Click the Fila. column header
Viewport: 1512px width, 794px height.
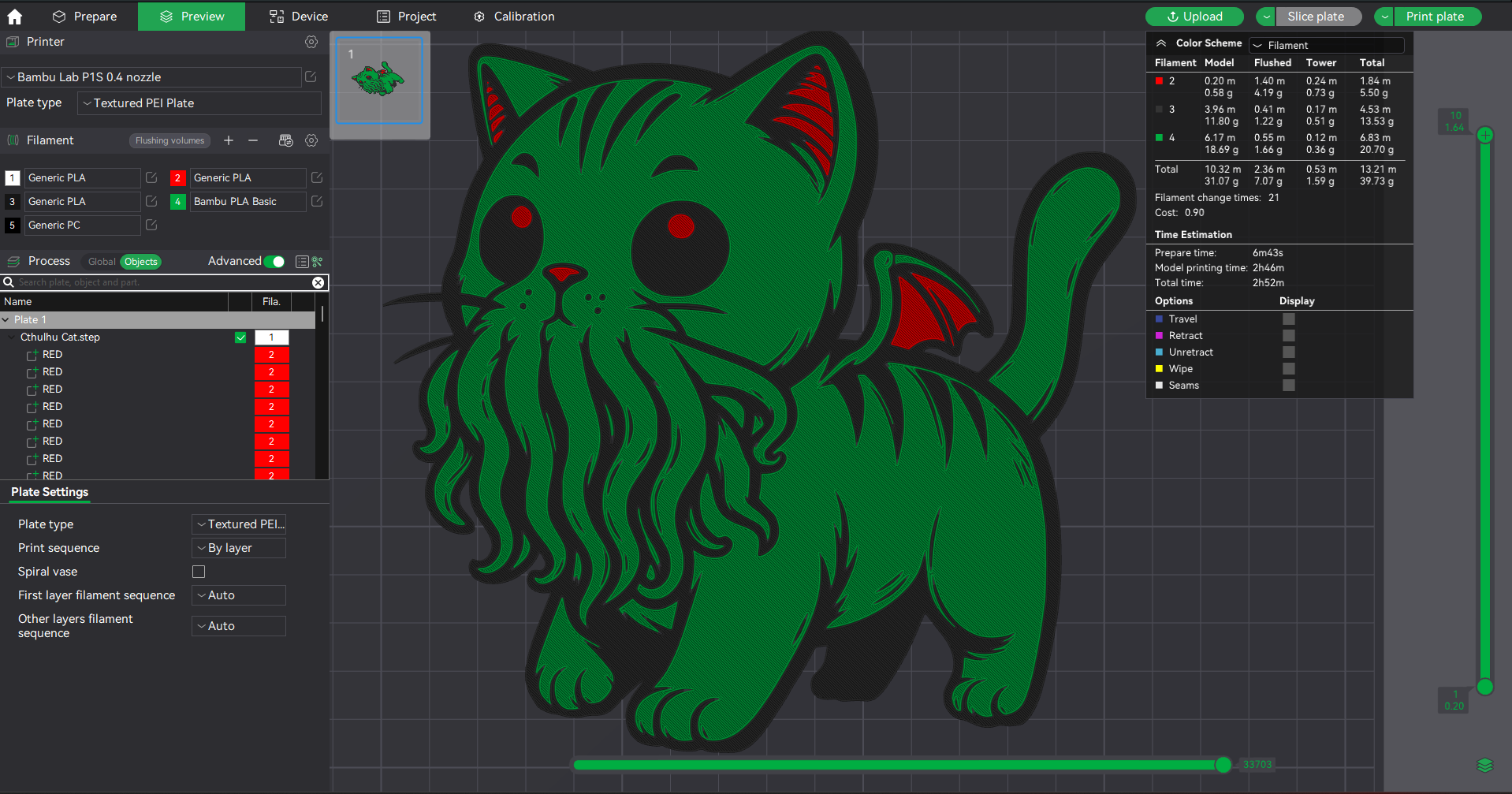[271, 302]
